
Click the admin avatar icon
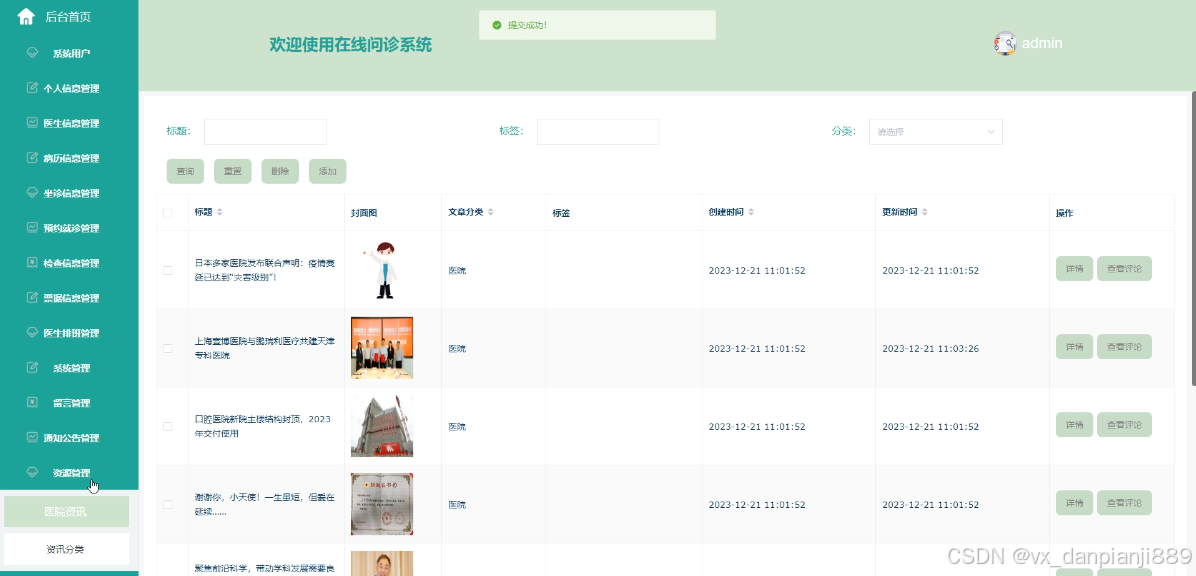click(x=1005, y=43)
